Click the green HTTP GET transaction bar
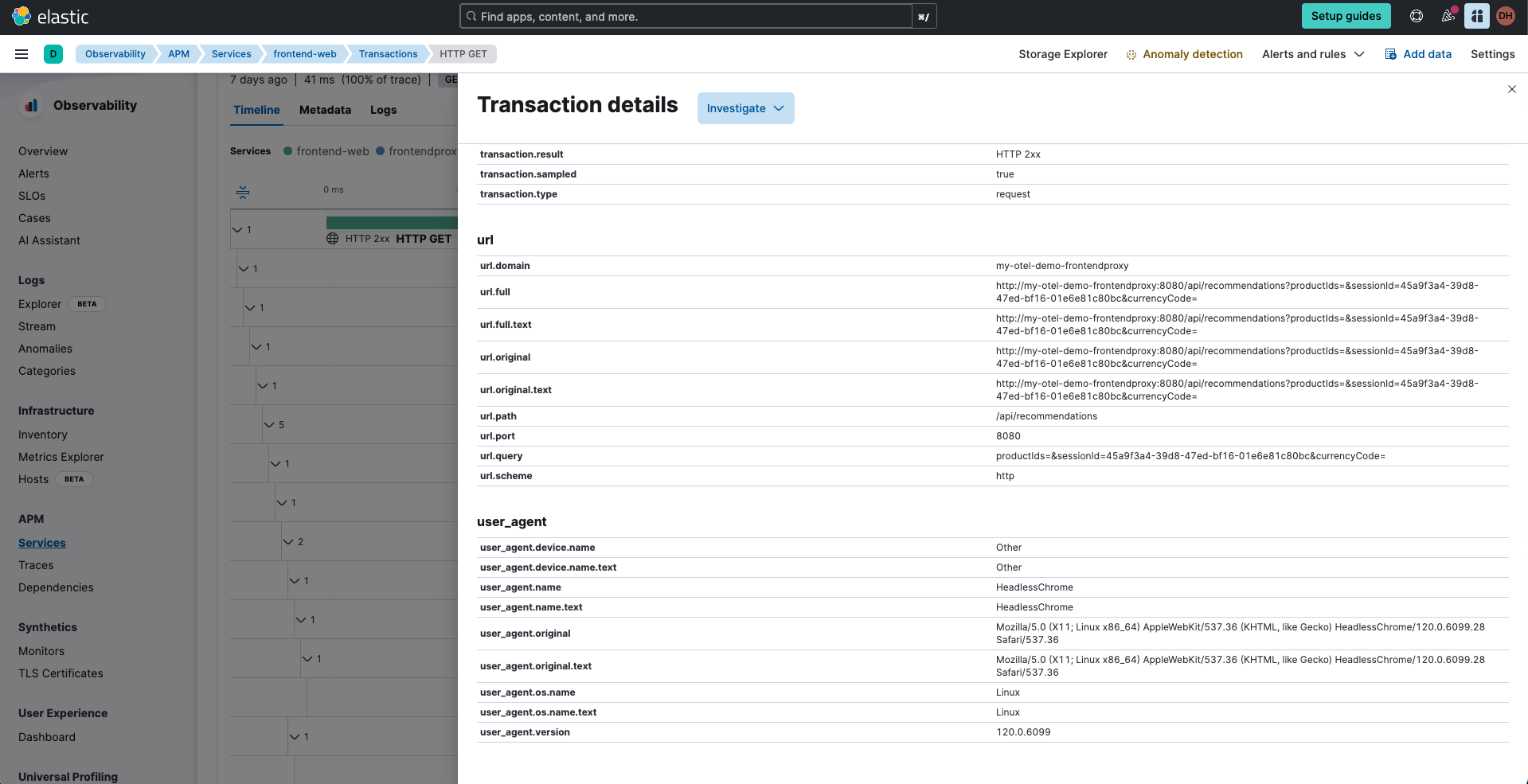Image resolution: width=1528 pixels, height=784 pixels. click(x=391, y=222)
